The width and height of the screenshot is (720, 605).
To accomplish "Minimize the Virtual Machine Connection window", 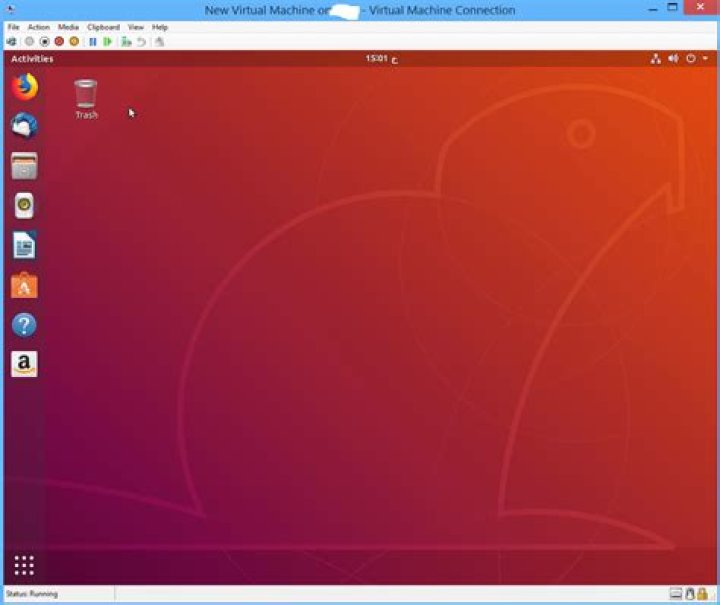I will [x=653, y=9].
